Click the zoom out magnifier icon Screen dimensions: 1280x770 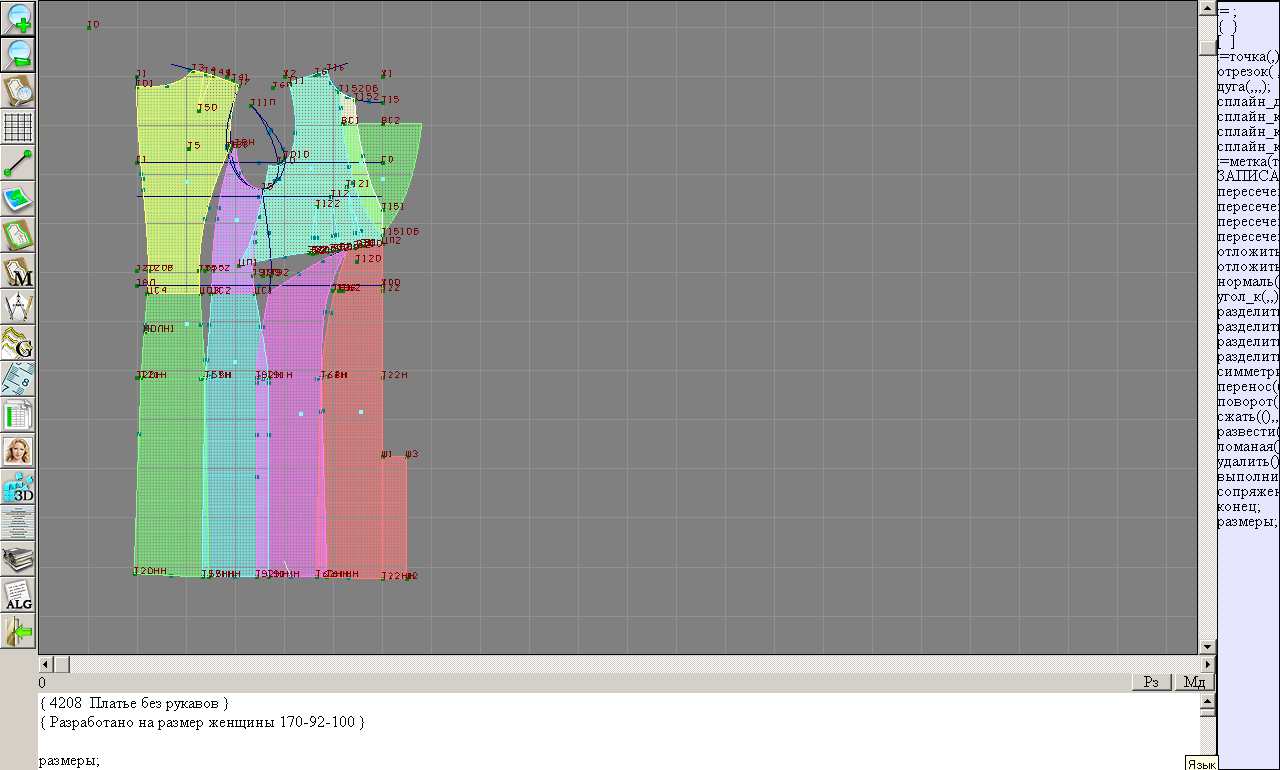(x=19, y=54)
